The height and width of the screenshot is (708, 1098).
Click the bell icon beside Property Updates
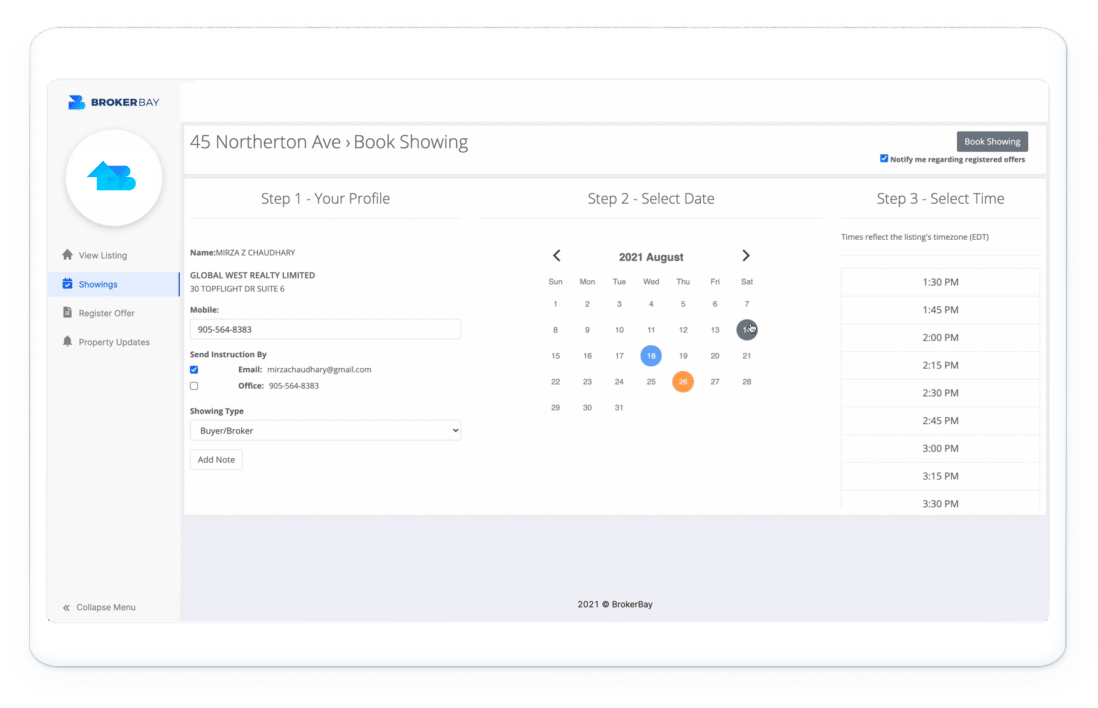67,342
